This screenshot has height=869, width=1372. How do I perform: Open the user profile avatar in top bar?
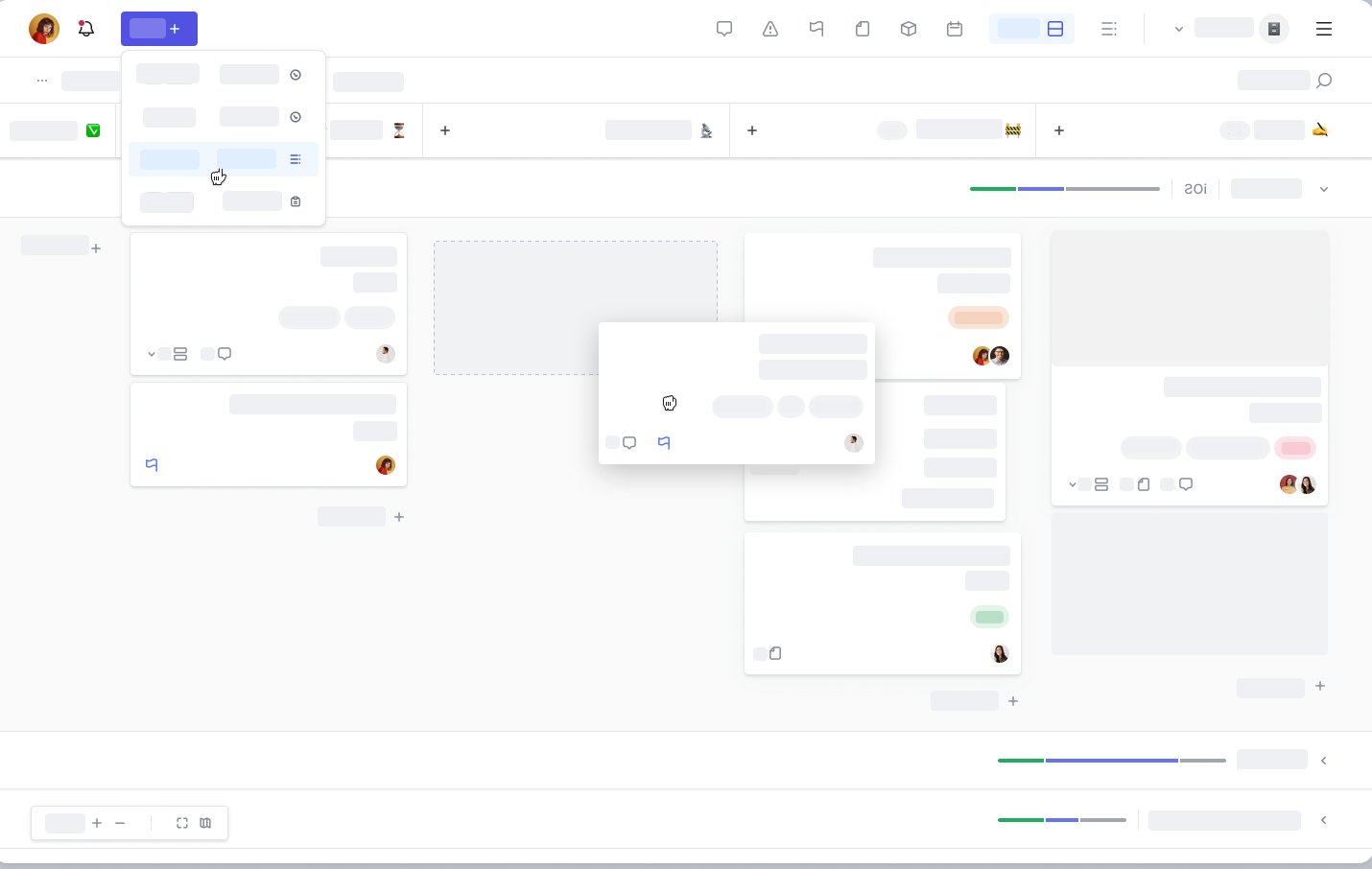[x=44, y=29]
